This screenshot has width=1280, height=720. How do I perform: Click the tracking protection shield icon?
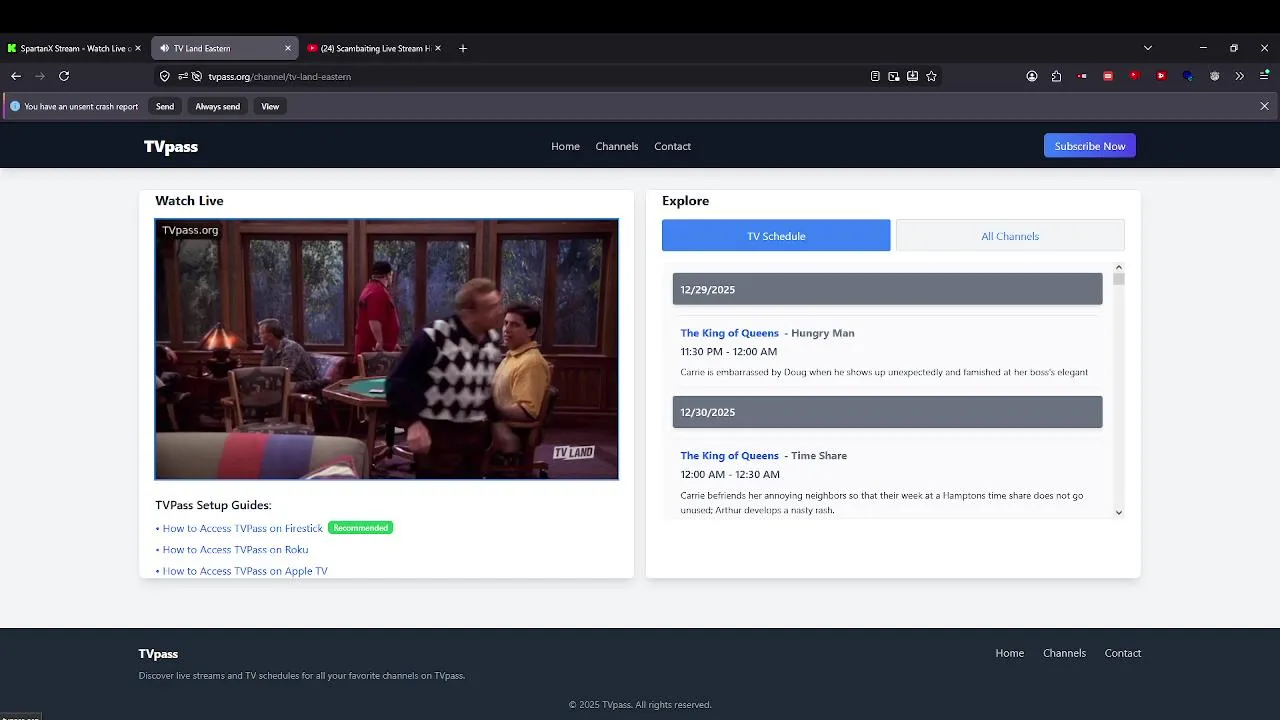point(165,76)
